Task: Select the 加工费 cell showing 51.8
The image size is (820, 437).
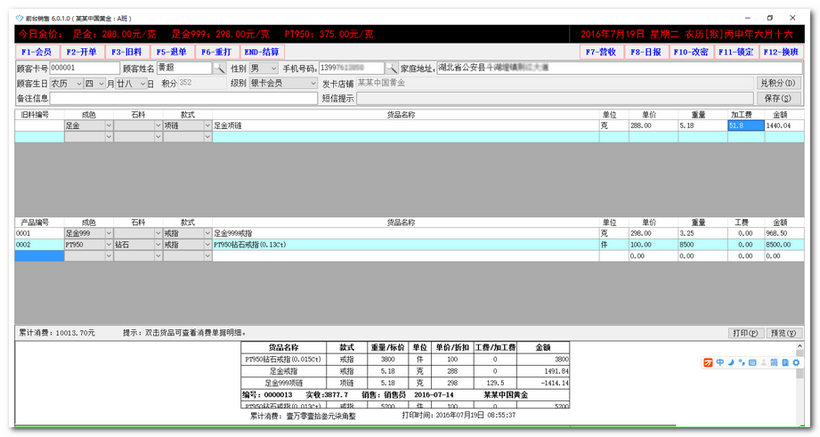Action: point(746,125)
